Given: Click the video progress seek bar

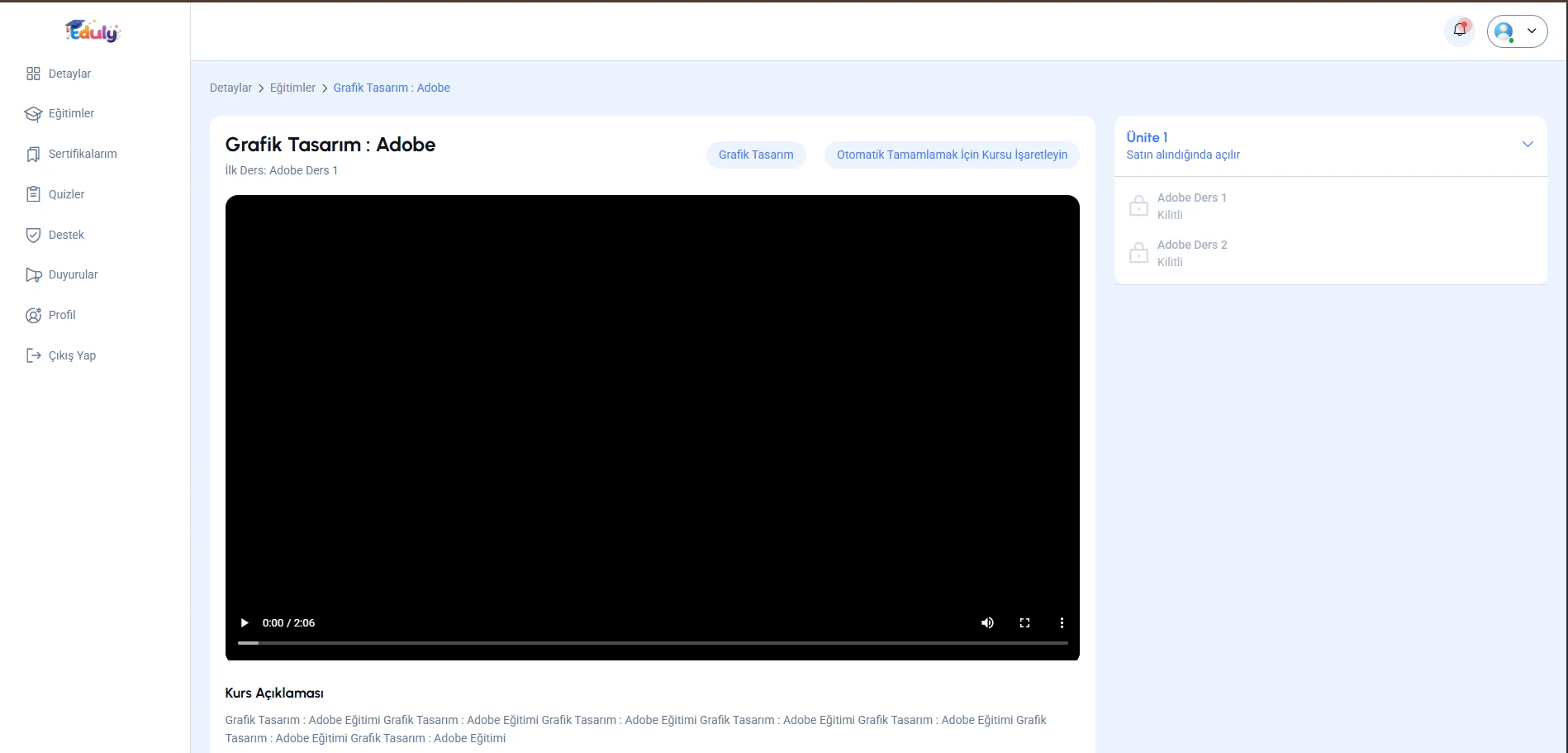Looking at the screenshot, I should (653, 643).
